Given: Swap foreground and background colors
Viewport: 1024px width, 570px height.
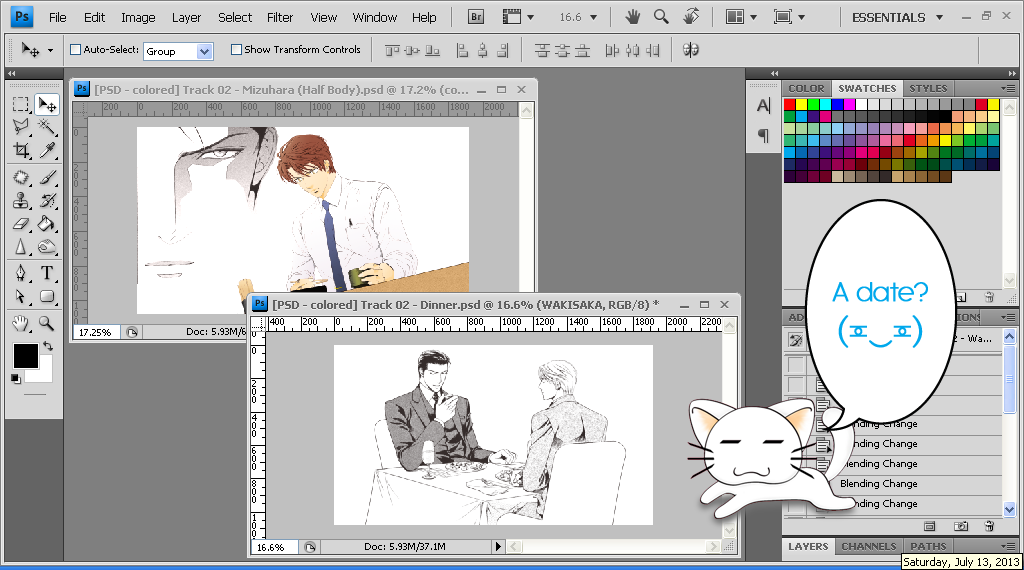Looking at the screenshot, I should click(48, 346).
